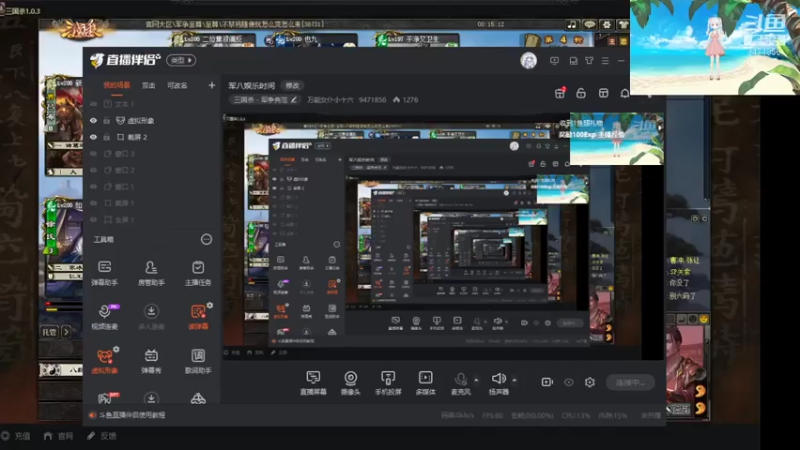Click the virtual avatar preview in top right
This screenshot has width=800, height=450.
tap(715, 47)
